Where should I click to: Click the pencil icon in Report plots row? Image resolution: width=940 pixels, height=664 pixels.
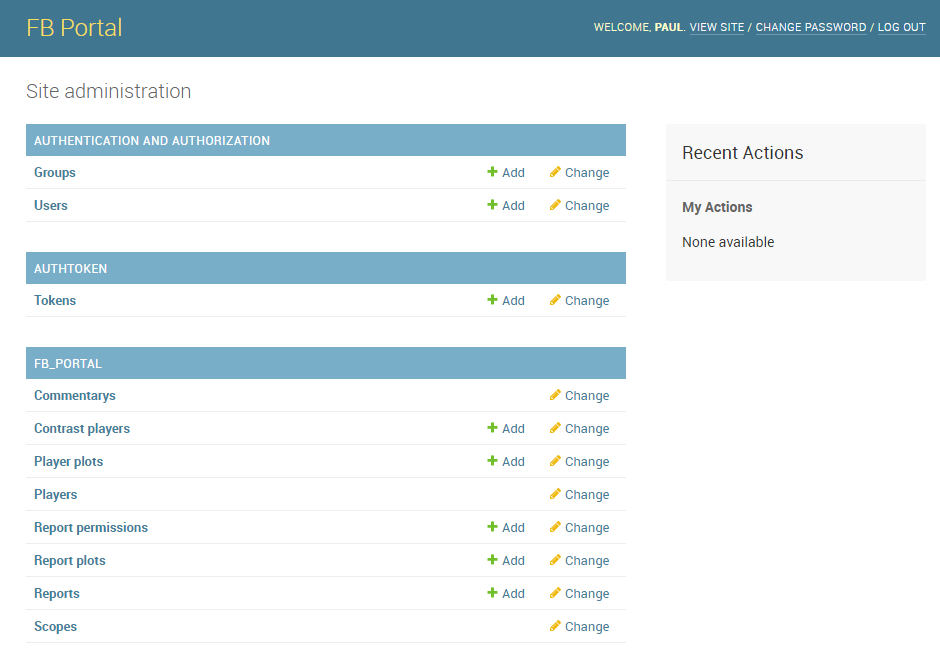(x=555, y=560)
